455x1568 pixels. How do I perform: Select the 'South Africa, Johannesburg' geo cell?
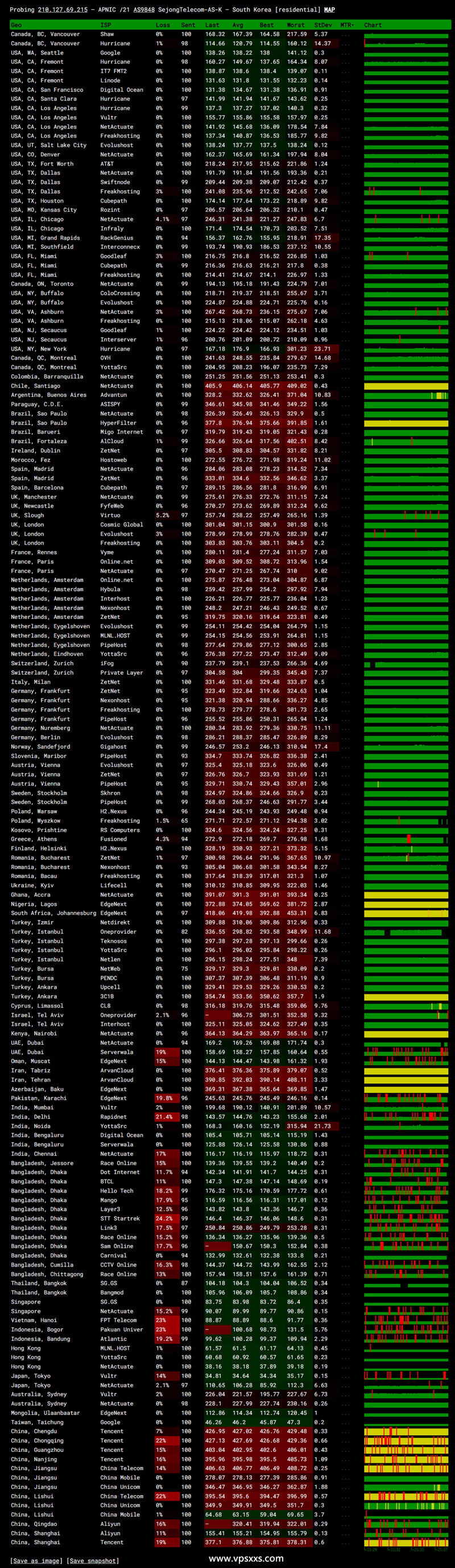click(x=53, y=913)
